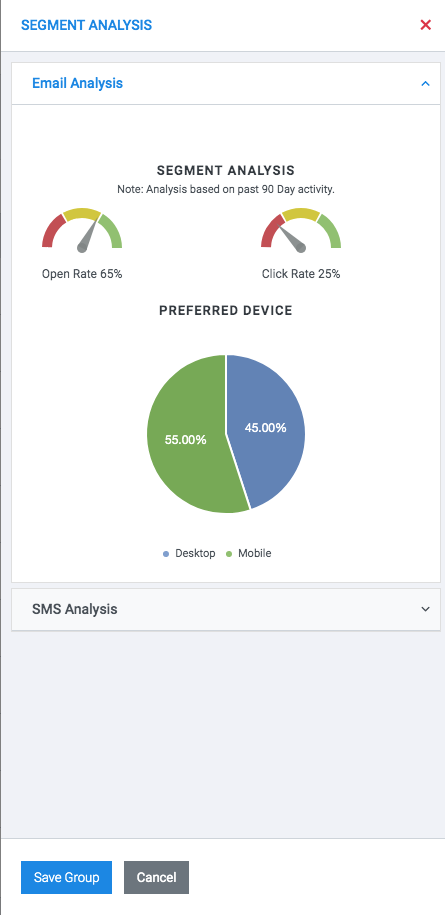Click the Cancel button

(x=156, y=877)
